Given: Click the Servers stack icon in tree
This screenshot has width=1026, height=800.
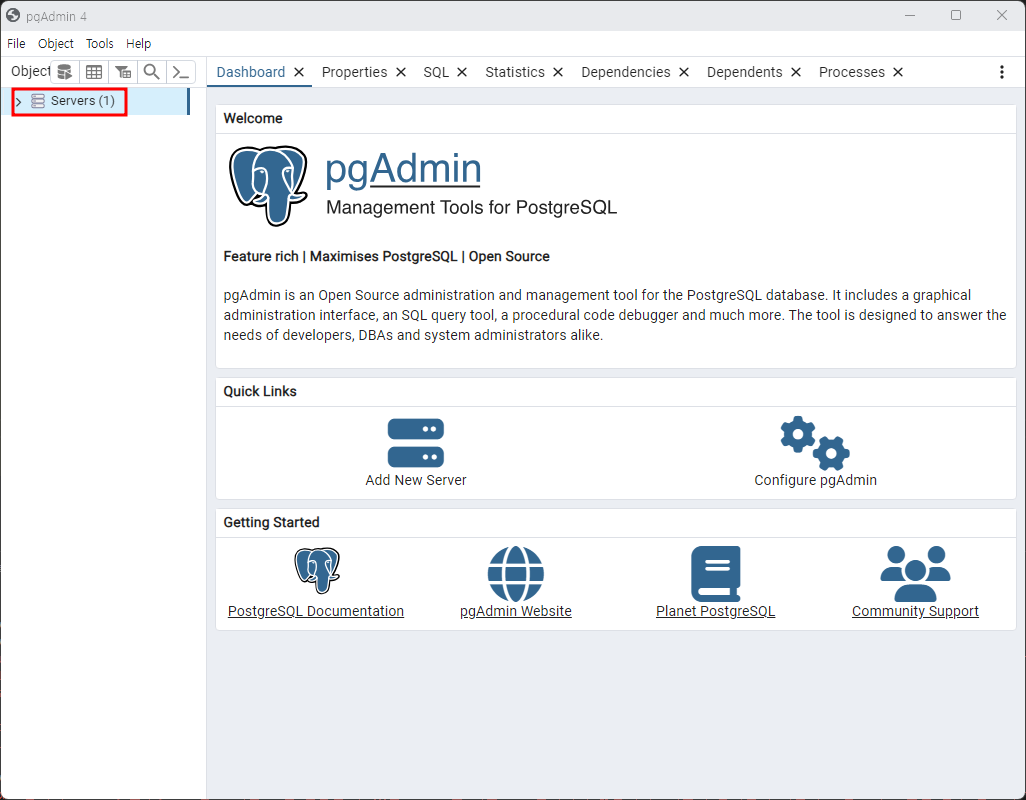Looking at the screenshot, I should point(38,101).
